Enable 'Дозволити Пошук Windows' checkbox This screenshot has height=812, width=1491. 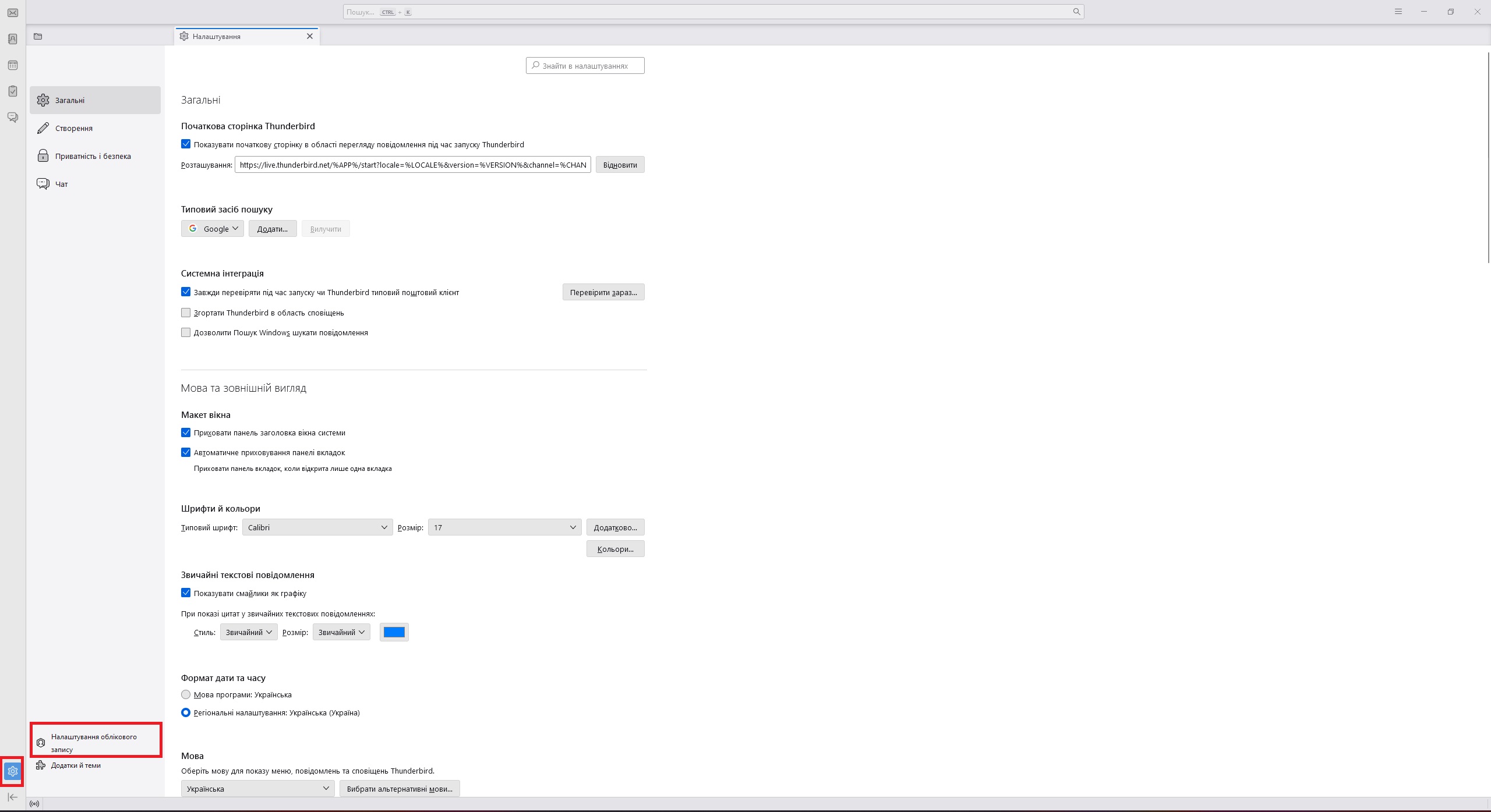(186, 332)
